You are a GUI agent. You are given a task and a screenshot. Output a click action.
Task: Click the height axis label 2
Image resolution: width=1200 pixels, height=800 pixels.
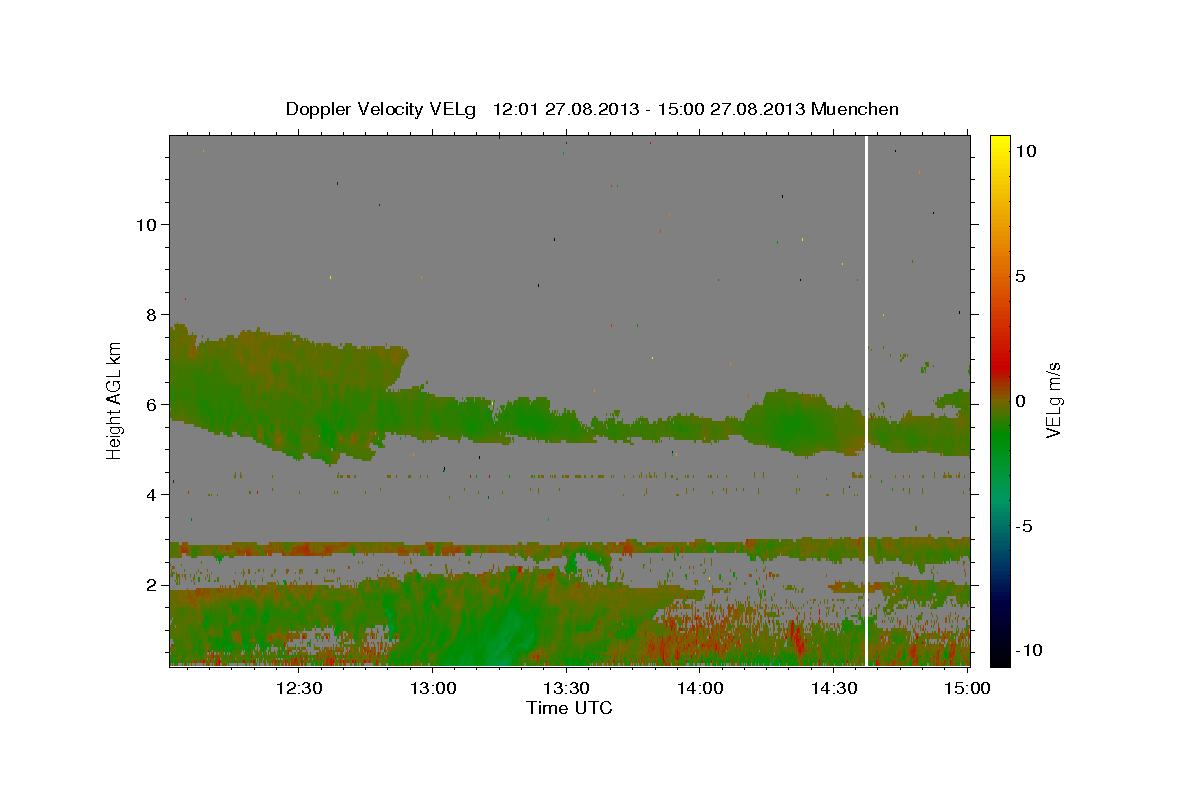click(x=152, y=584)
